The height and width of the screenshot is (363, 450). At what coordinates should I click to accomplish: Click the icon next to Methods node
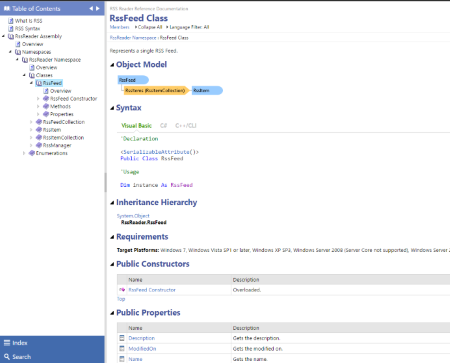tap(46, 106)
